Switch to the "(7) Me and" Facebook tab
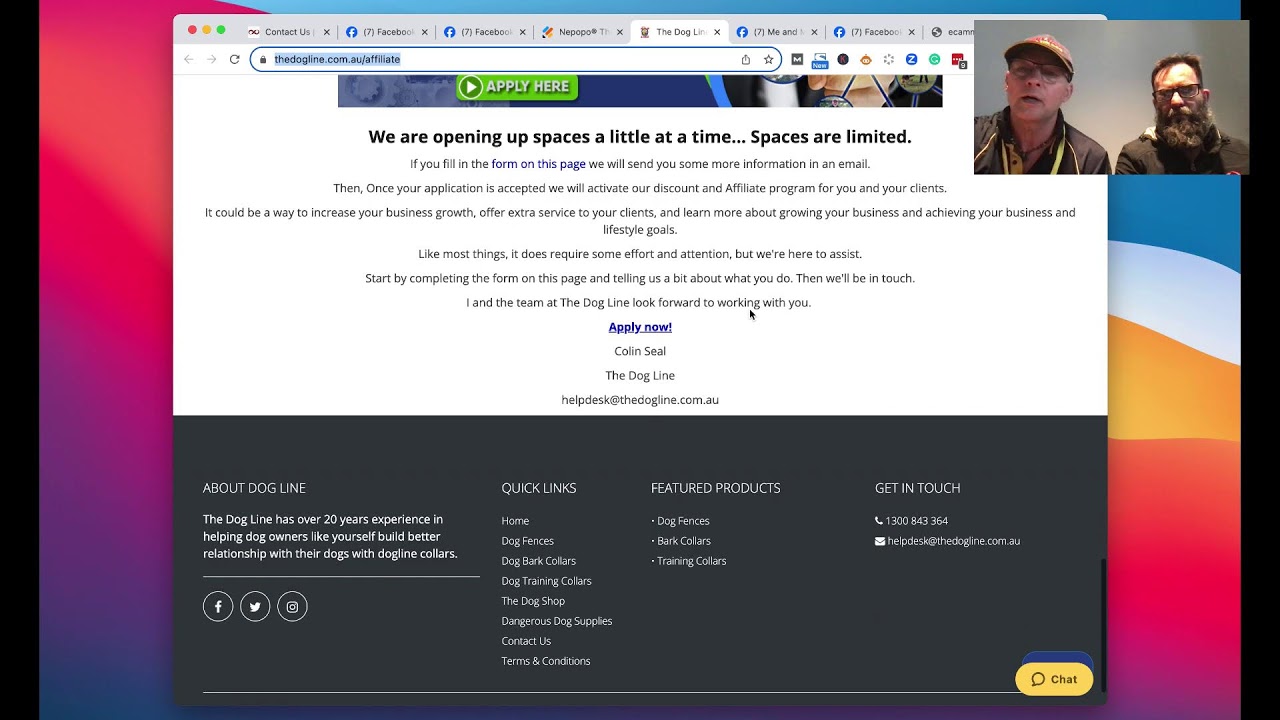The width and height of the screenshot is (1280, 720). (775, 32)
